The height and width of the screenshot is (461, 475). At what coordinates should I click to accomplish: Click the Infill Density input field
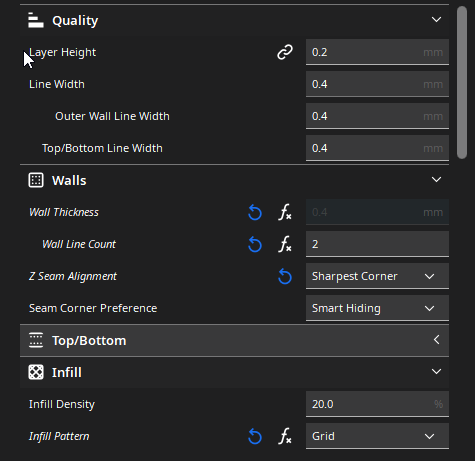[377, 404]
